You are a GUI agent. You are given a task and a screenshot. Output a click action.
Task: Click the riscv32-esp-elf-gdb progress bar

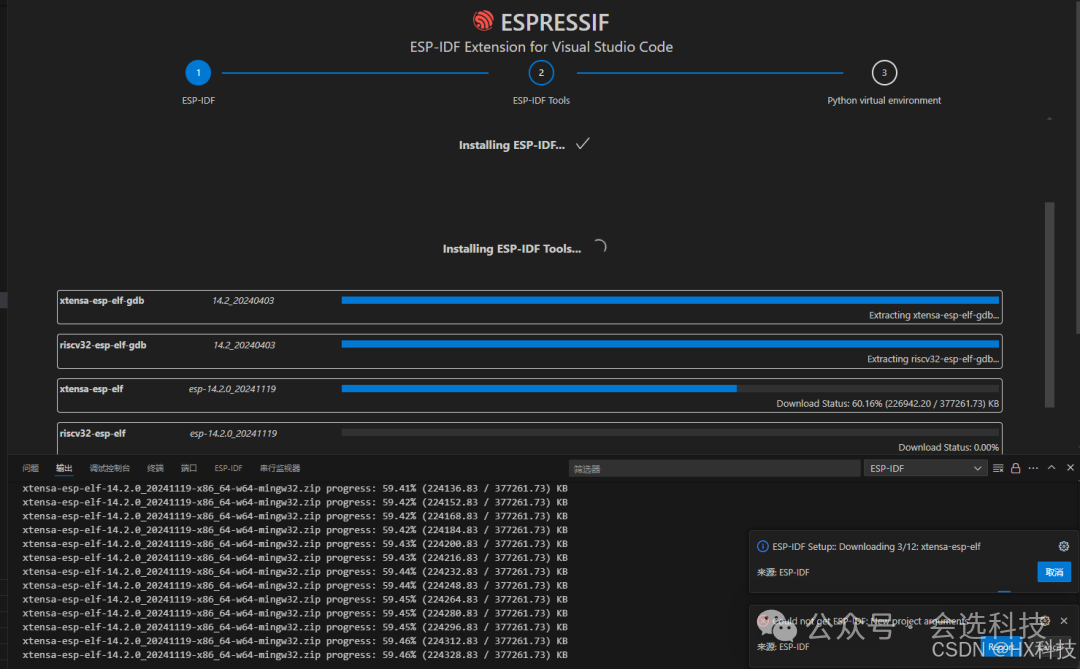tap(670, 344)
